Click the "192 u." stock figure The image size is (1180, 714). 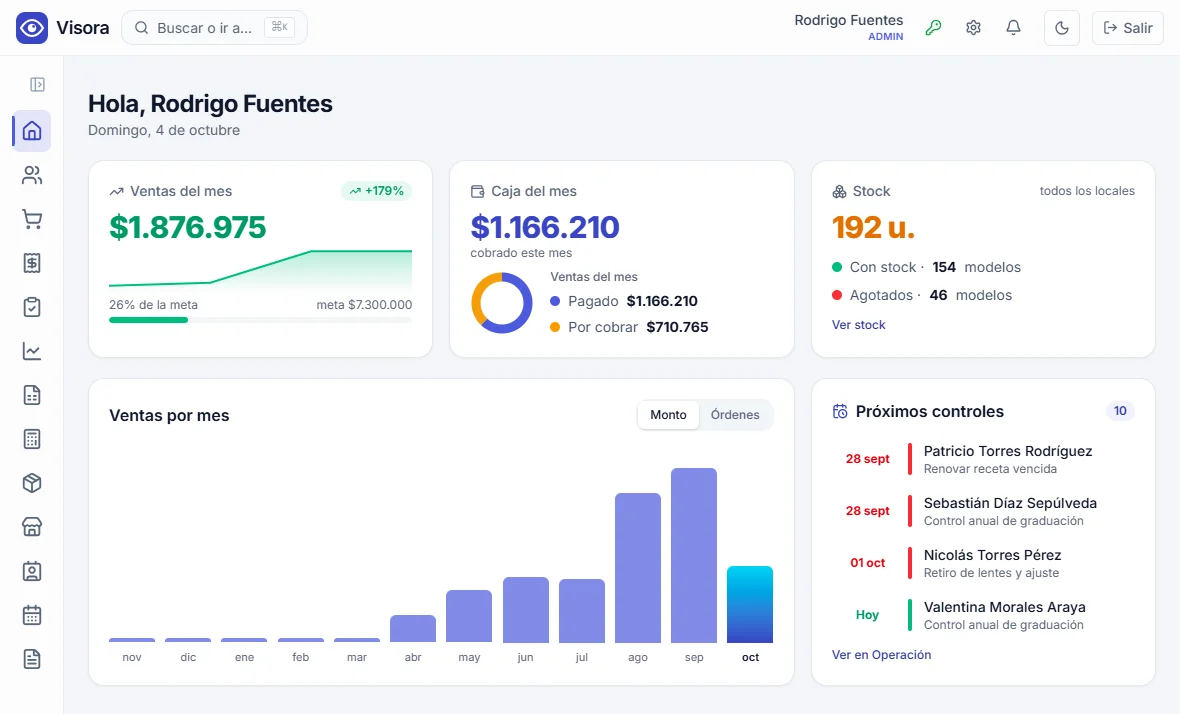(874, 227)
